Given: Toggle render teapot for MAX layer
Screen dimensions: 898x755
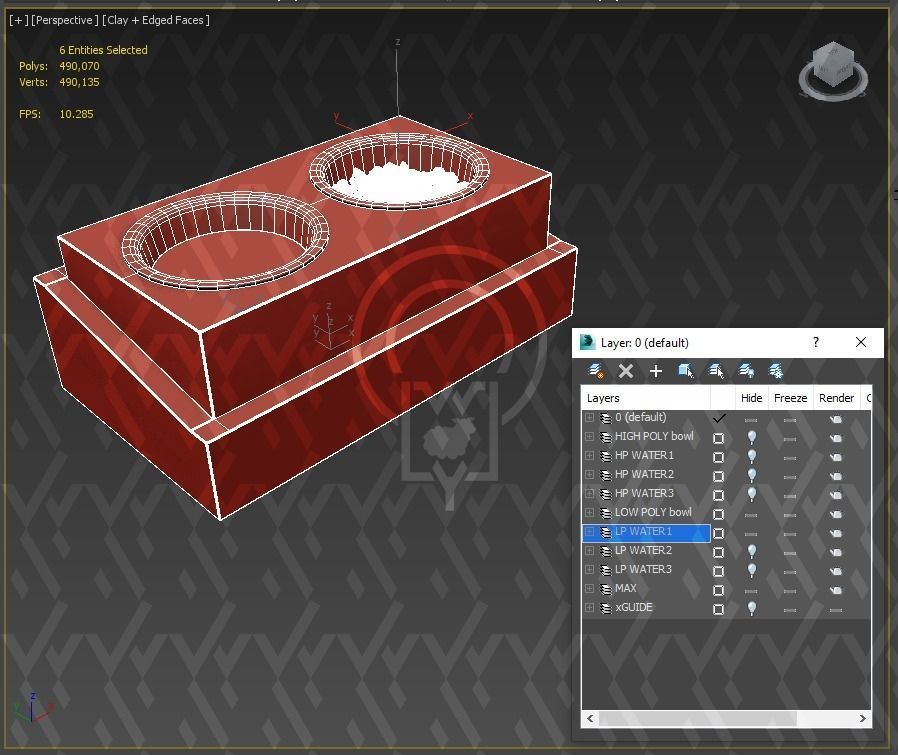Looking at the screenshot, I should 836,590.
